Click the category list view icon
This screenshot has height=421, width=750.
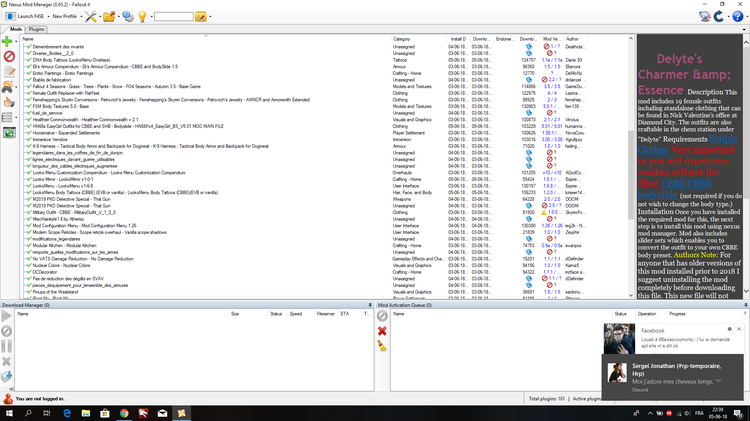click(x=7, y=117)
